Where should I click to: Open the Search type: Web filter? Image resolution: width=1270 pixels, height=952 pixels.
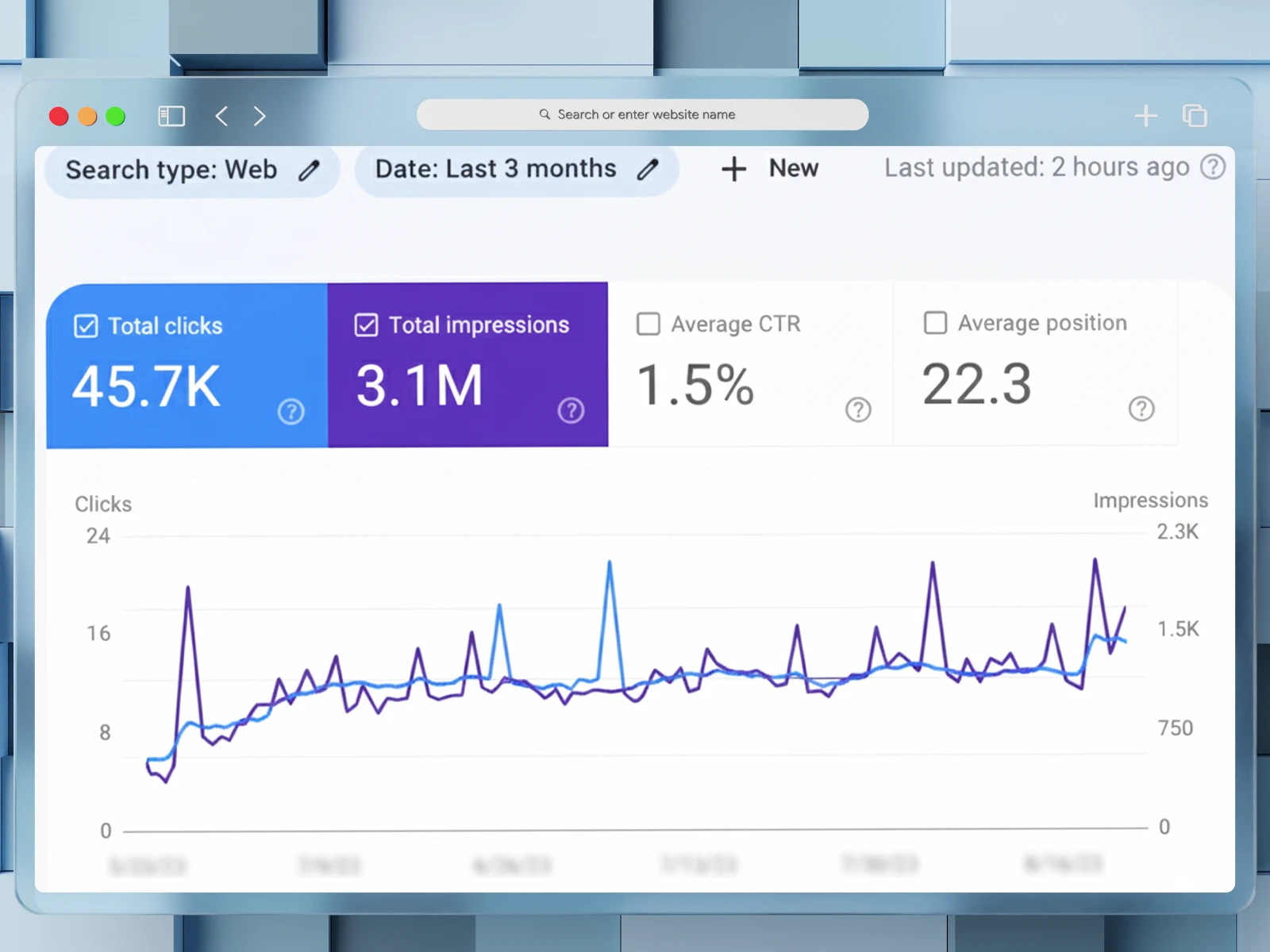tap(171, 170)
